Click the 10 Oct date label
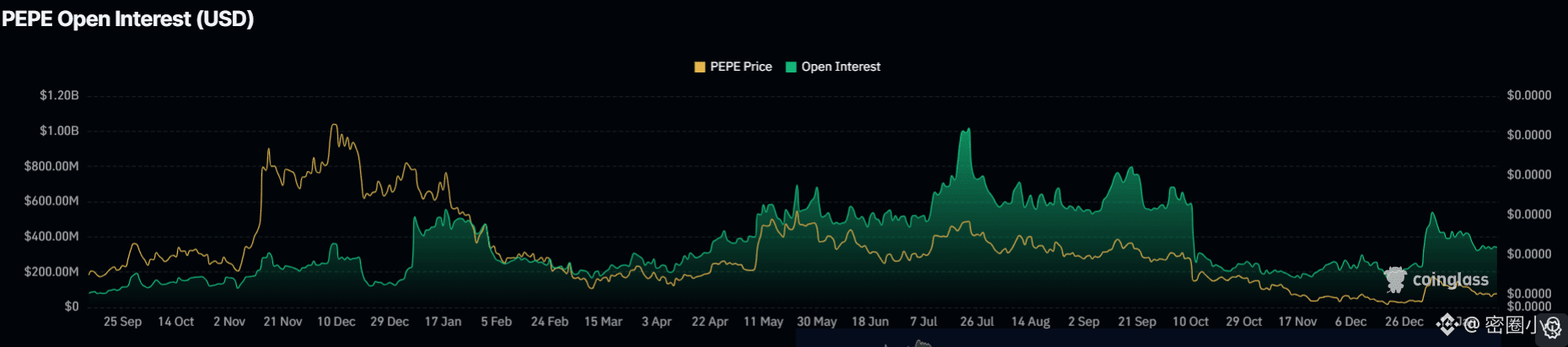This screenshot has height=347, width=1568. (1190, 322)
